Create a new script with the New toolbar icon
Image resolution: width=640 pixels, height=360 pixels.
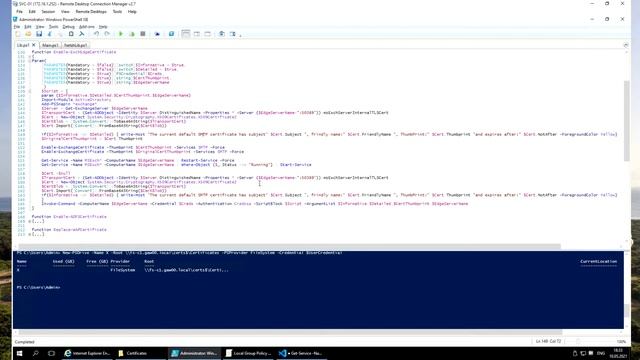(x=18, y=34)
